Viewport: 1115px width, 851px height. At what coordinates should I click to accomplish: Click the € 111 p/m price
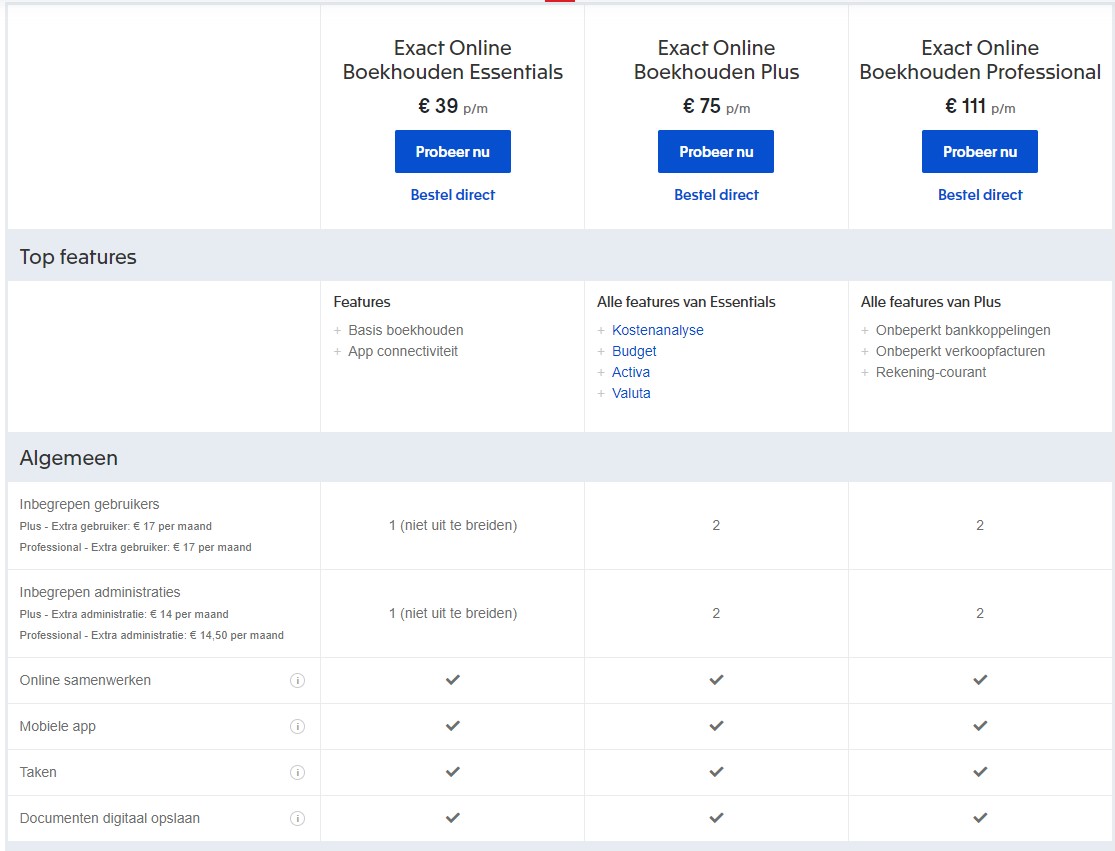coord(980,107)
